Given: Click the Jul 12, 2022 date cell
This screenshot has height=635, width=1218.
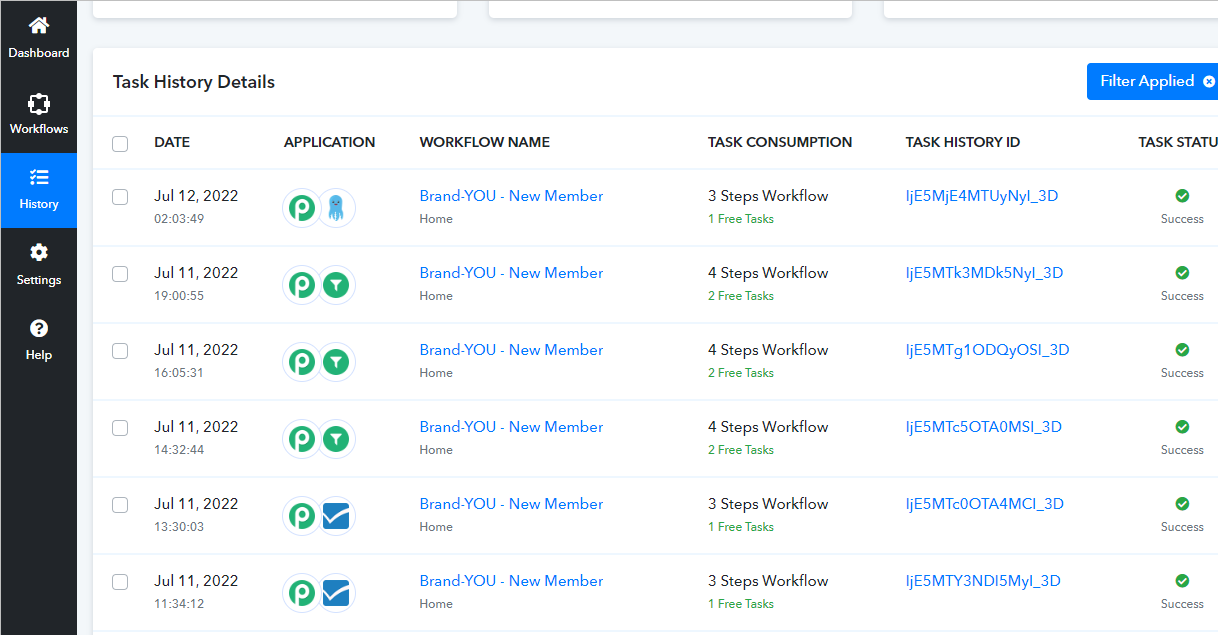Looking at the screenshot, I should pyautogui.click(x=196, y=196).
